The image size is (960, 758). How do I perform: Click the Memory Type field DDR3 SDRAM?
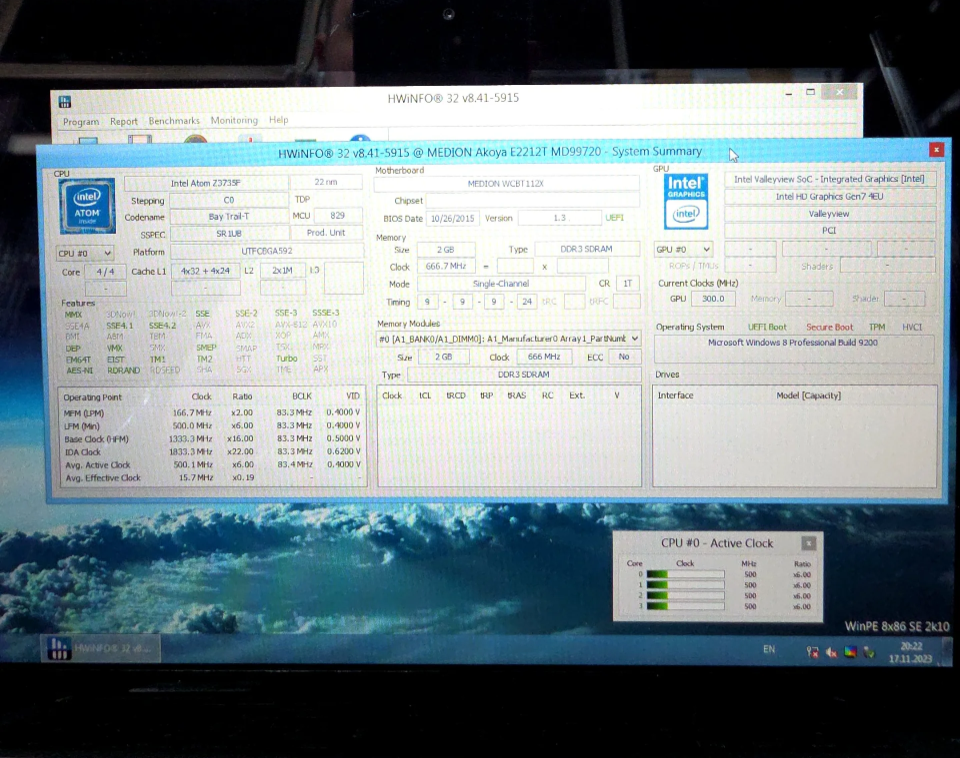click(x=587, y=249)
